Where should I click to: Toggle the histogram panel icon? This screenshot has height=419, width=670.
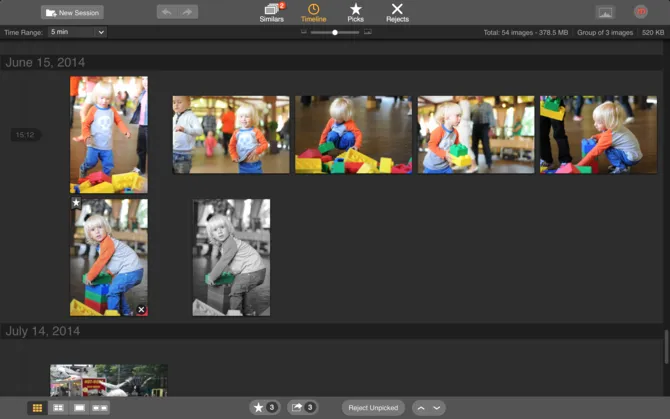605,12
